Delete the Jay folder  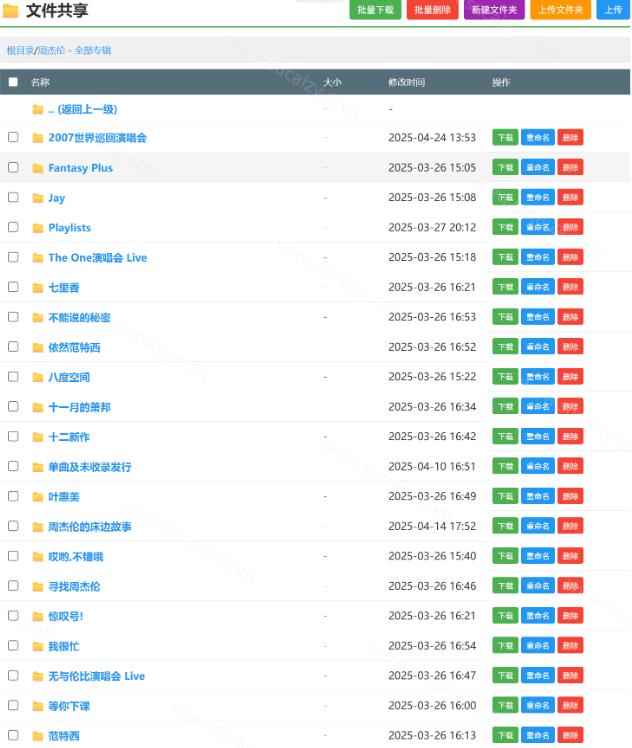(x=570, y=197)
